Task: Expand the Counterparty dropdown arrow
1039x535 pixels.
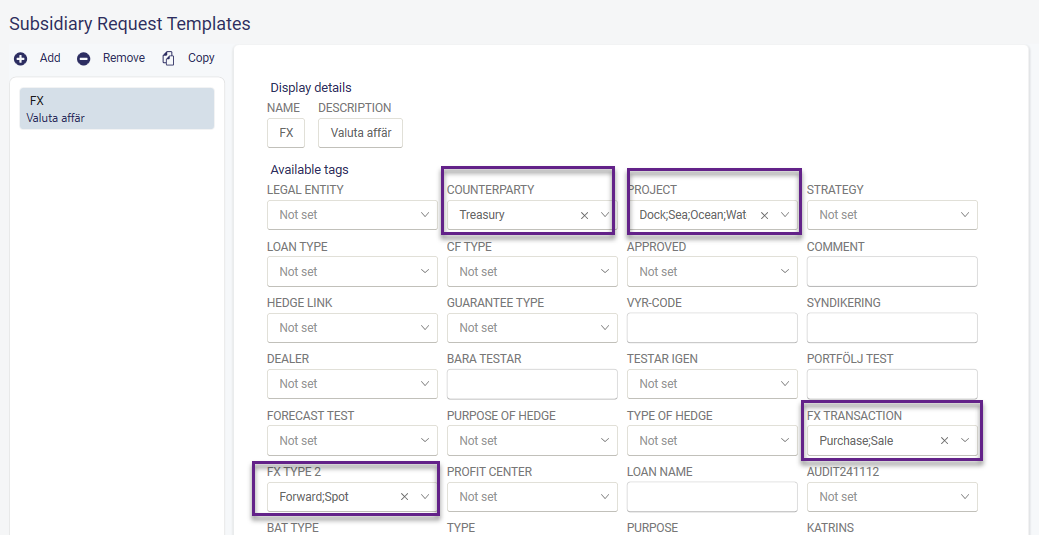Action: coord(605,215)
